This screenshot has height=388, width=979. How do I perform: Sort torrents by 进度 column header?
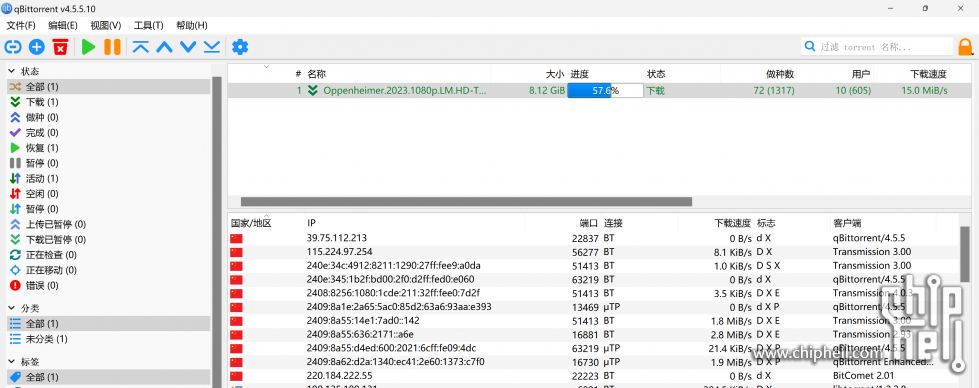pyautogui.click(x=580, y=74)
